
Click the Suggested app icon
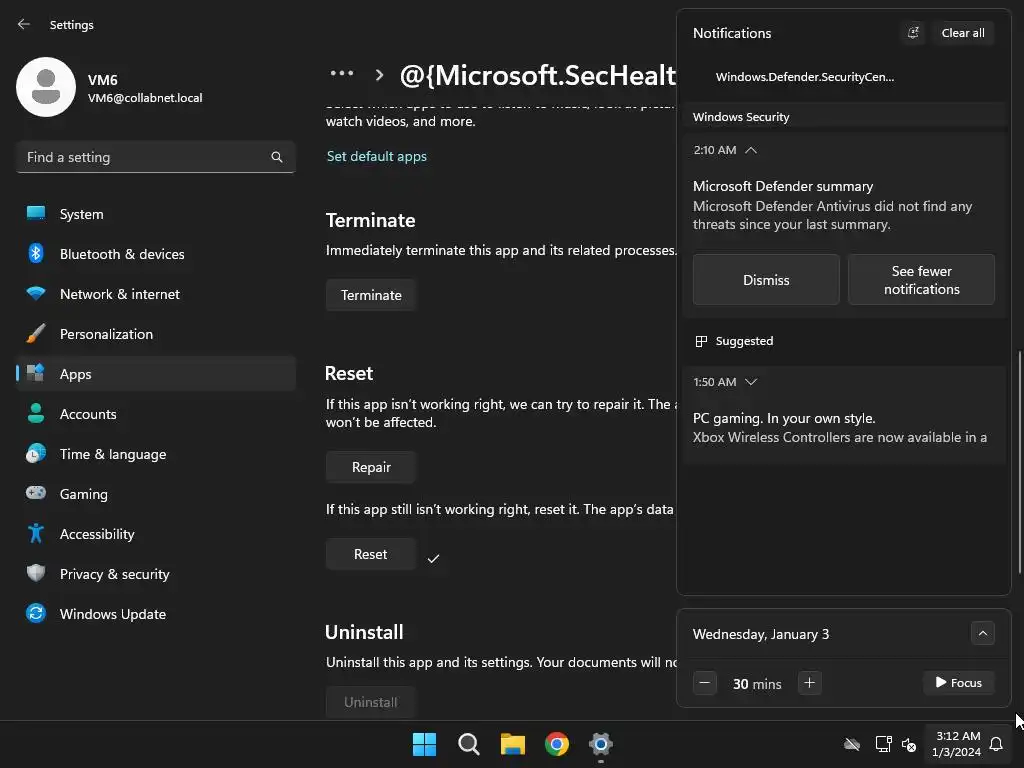tap(701, 341)
